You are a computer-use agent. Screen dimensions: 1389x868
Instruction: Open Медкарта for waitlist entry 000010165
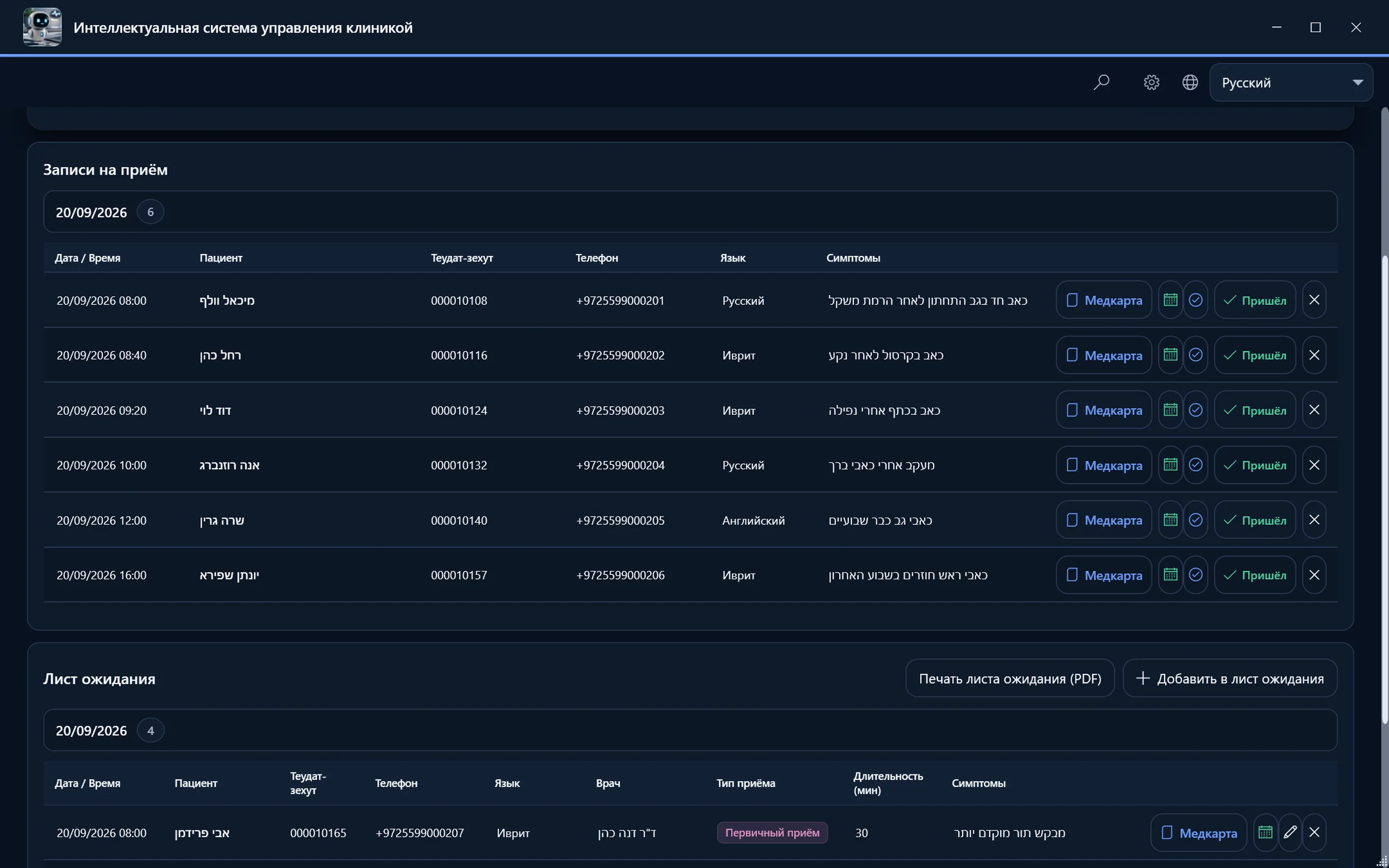[x=1198, y=832]
